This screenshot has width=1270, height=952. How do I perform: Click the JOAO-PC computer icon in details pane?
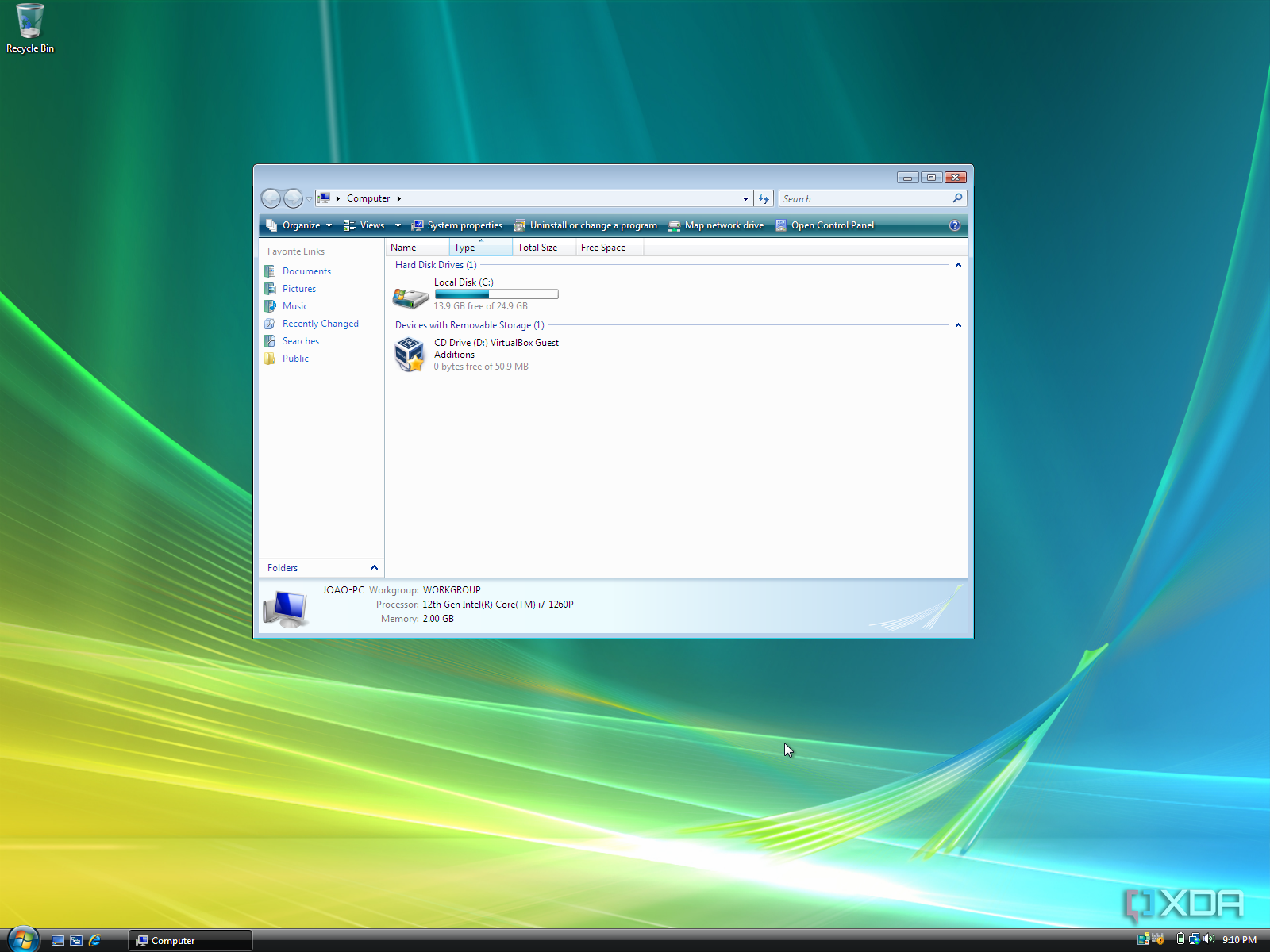pyautogui.click(x=285, y=608)
